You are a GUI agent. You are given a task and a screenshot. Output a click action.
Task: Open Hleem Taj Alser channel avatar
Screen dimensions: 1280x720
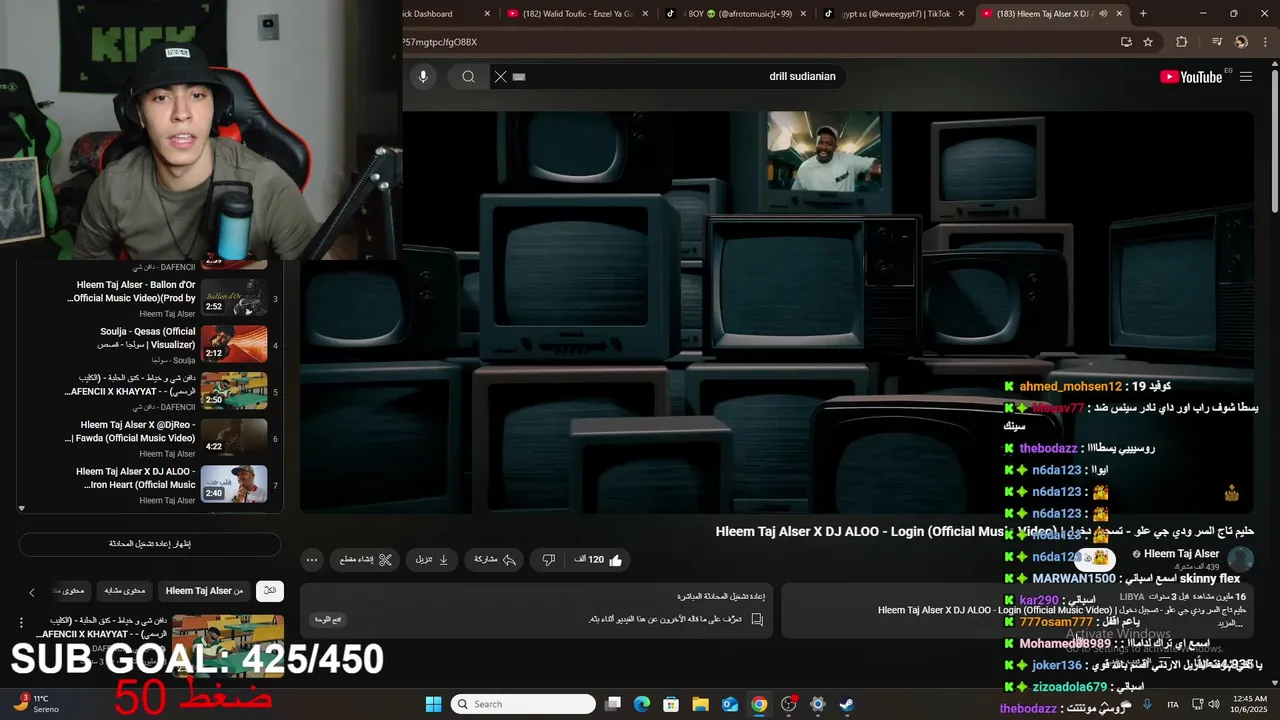point(1240,559)
